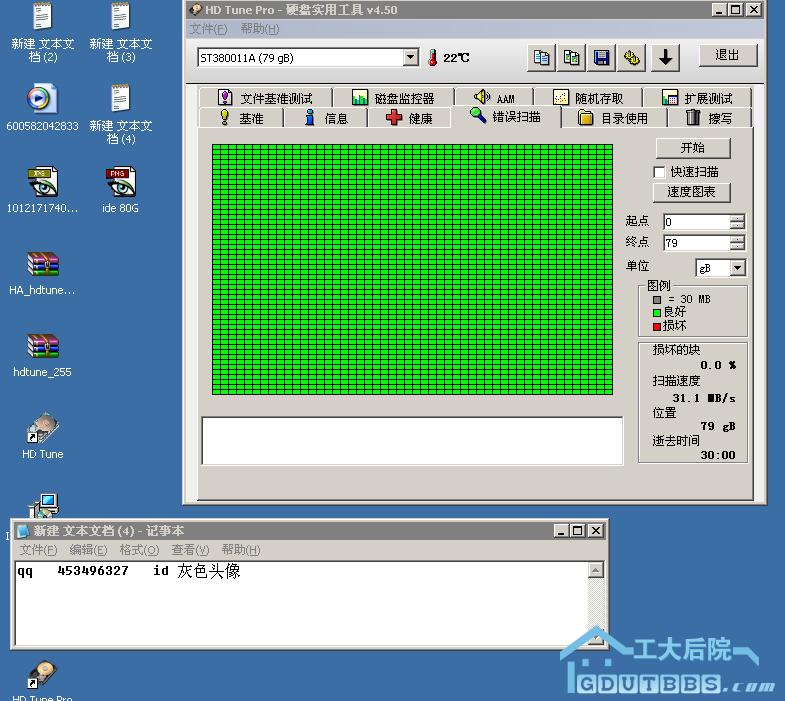Click the thermometer temperature icon
The height and width of the screenshot is (701, 785).
[x=433, y=58]
